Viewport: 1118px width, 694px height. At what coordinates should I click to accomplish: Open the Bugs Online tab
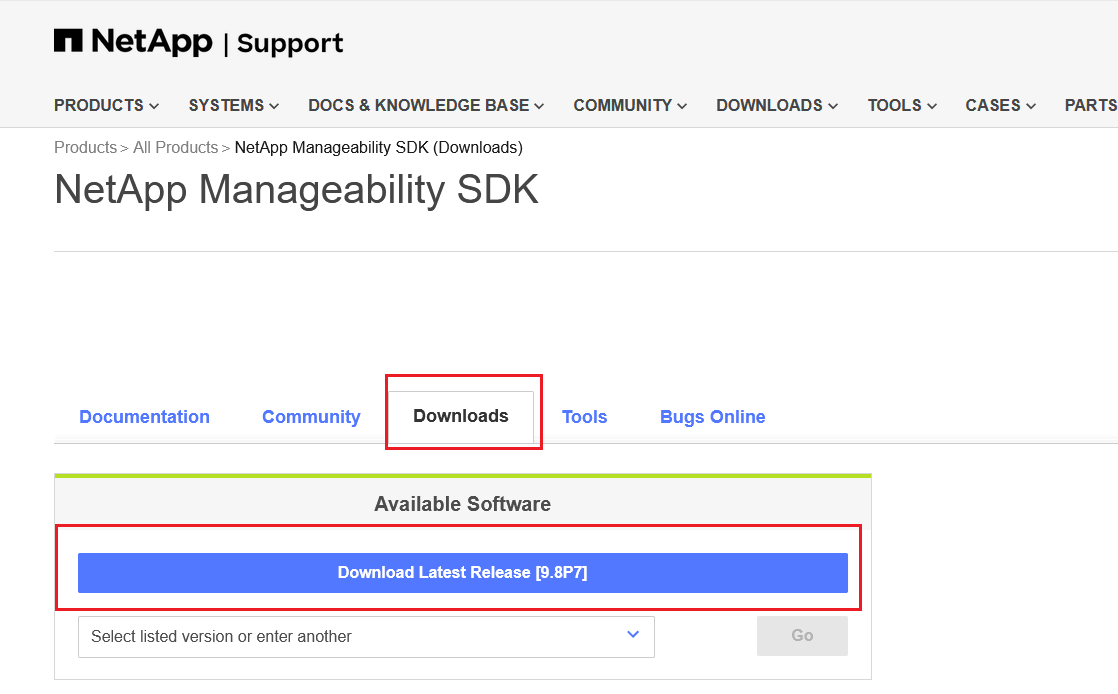pos(712,416)
